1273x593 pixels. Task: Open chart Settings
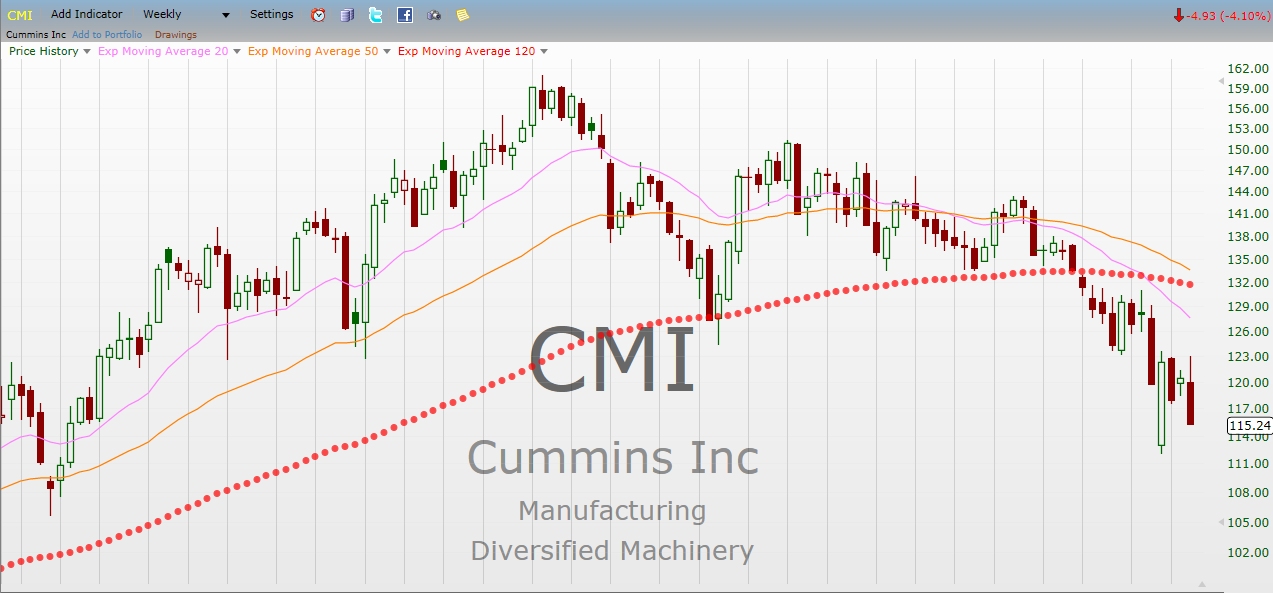pyautogui.click(x=272, y=14)
